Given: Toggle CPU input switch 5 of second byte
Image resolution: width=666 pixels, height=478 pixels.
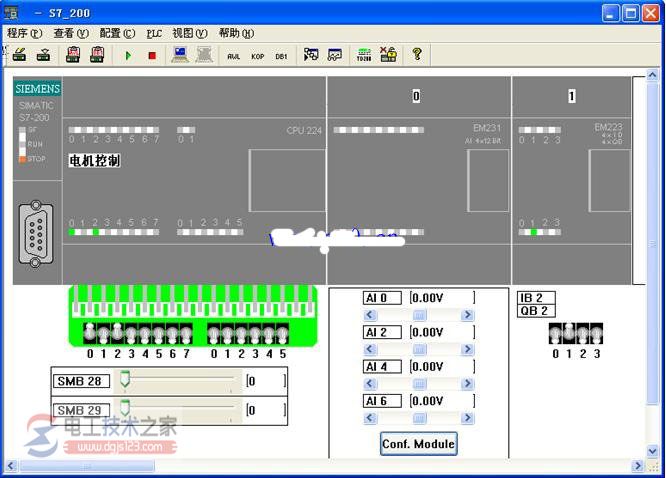Looking at the screenshot, I should click(x=283, y=333).
